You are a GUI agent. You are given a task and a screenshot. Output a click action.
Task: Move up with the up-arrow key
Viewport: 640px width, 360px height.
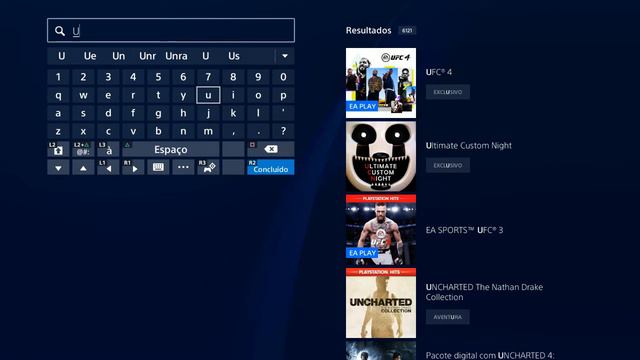coord(83,167)
